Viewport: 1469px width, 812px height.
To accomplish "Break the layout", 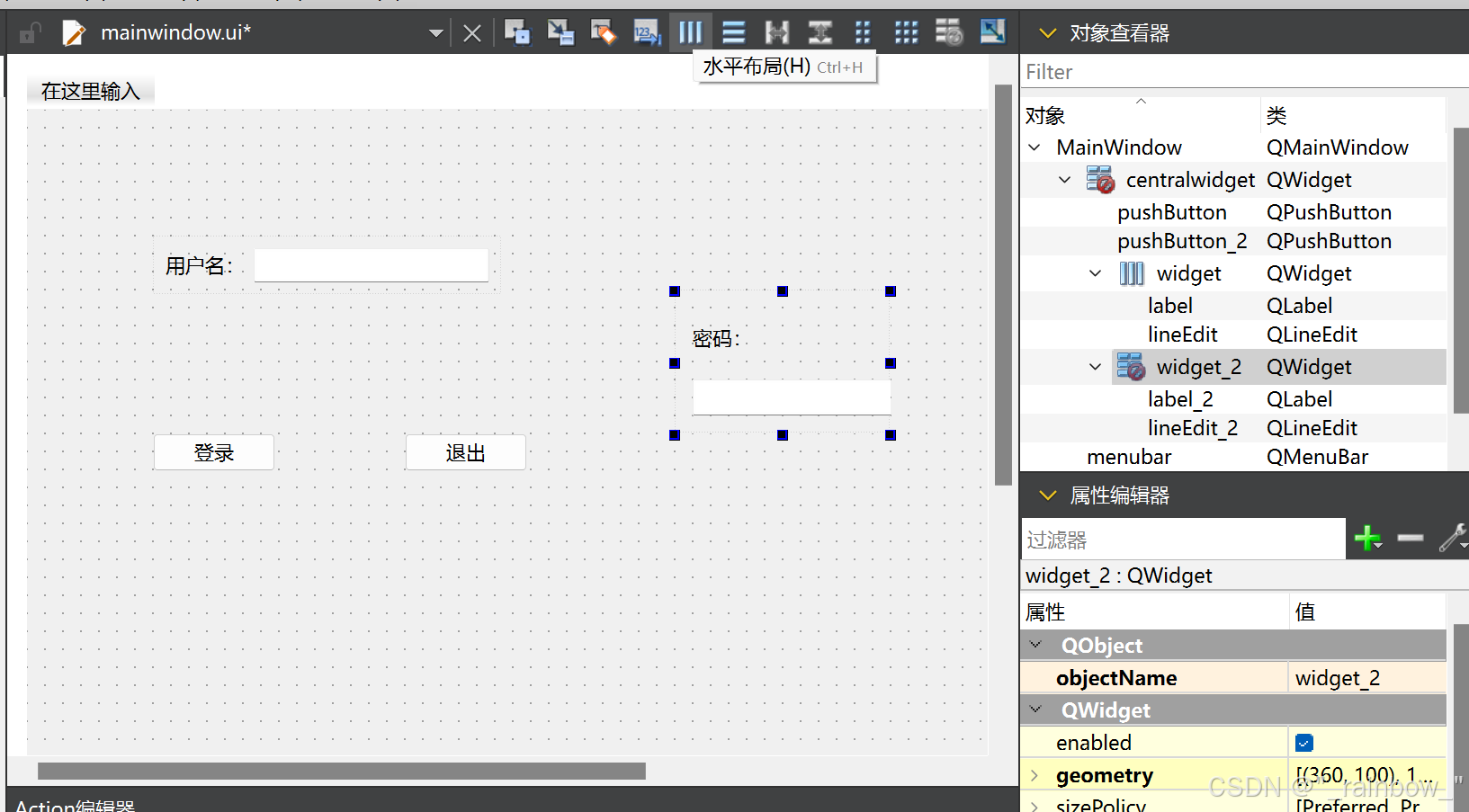I will point(949,32).
